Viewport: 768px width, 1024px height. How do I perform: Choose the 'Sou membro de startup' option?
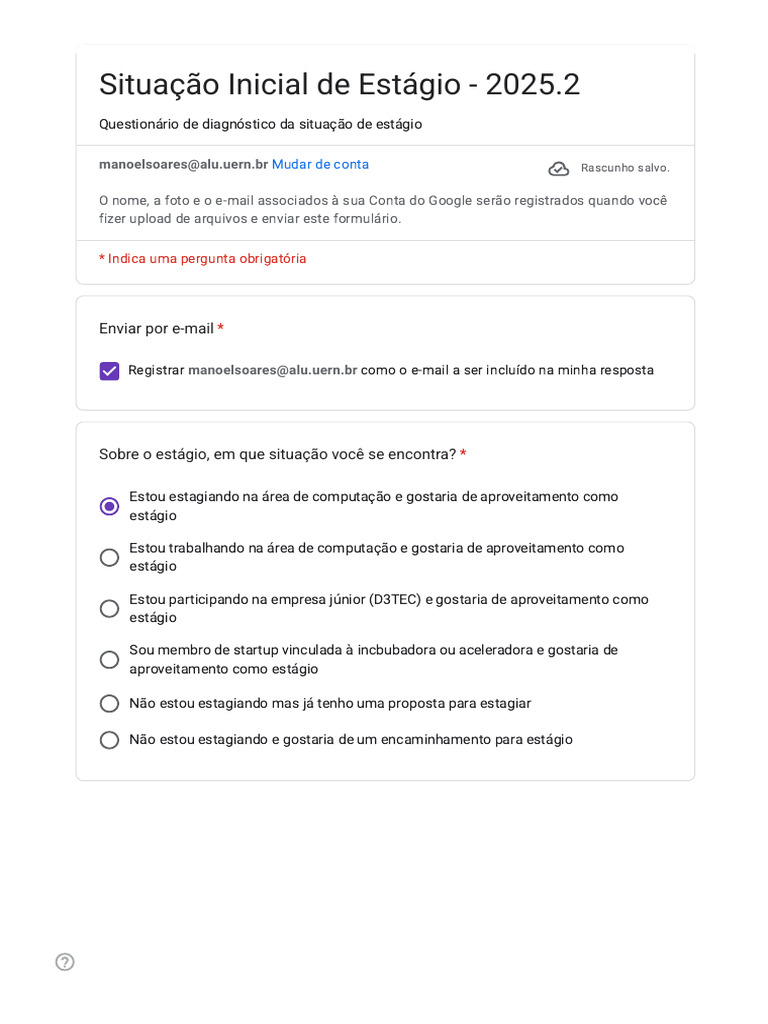[109, 659]
